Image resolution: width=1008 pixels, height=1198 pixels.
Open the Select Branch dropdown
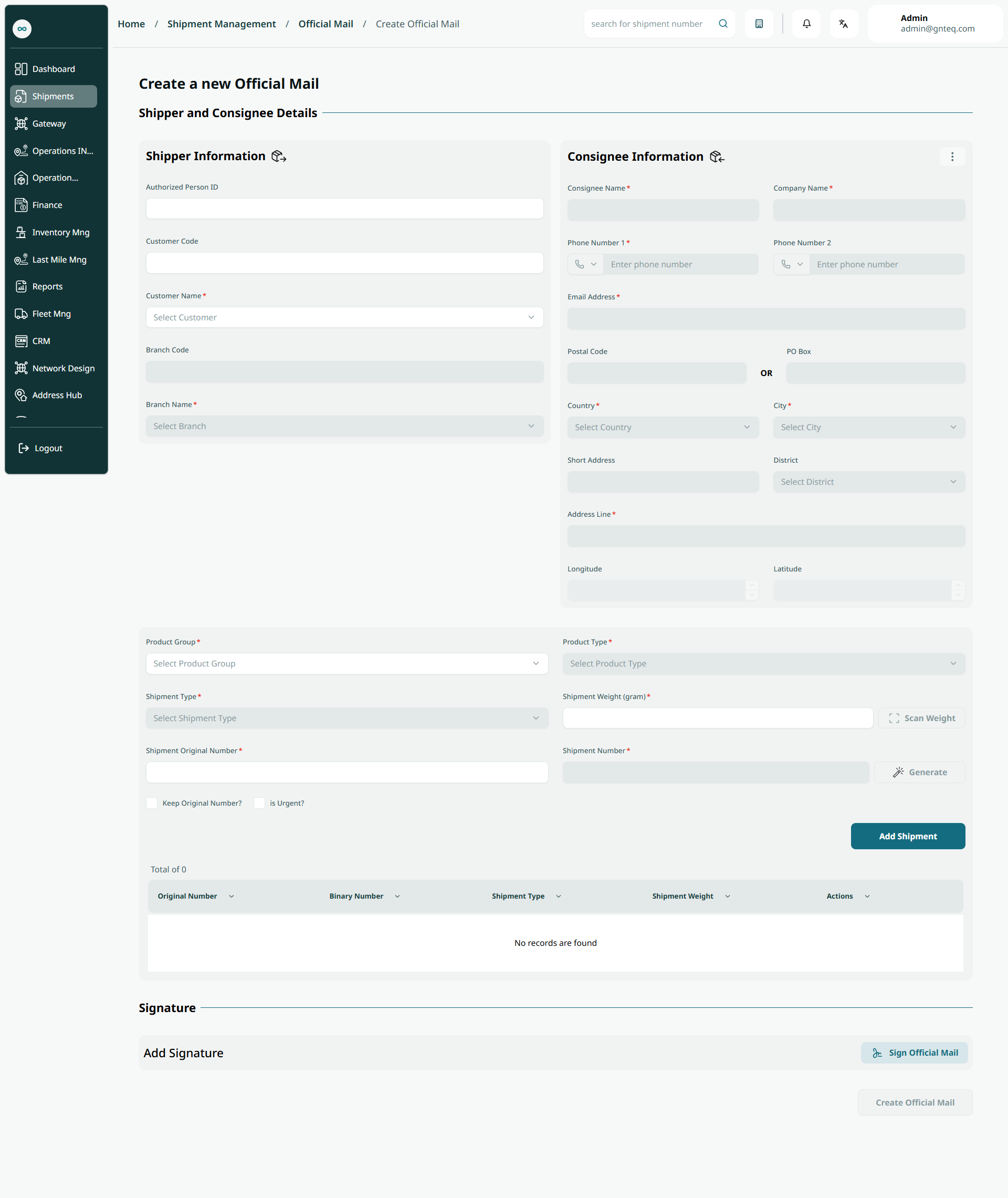[344, 426]
